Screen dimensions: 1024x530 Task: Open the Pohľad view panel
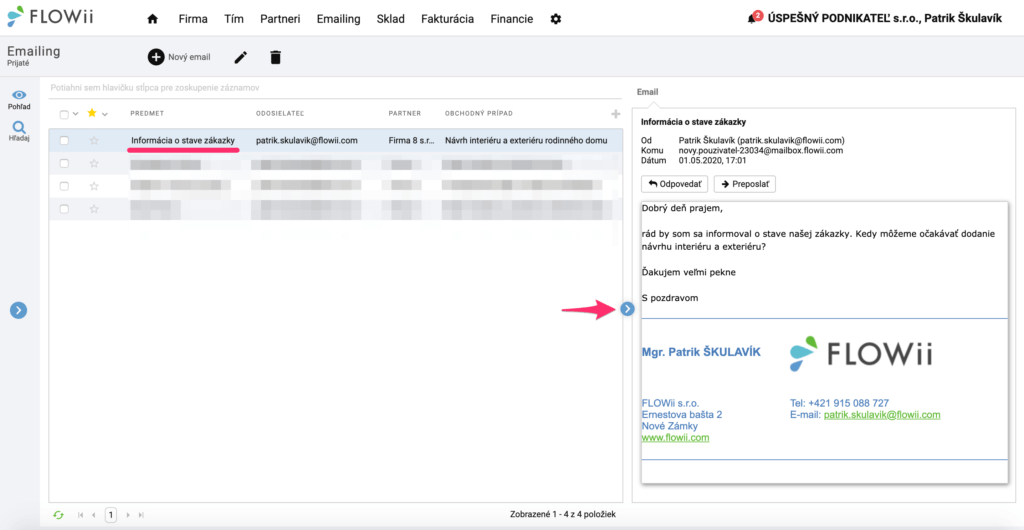coord(19,99)
